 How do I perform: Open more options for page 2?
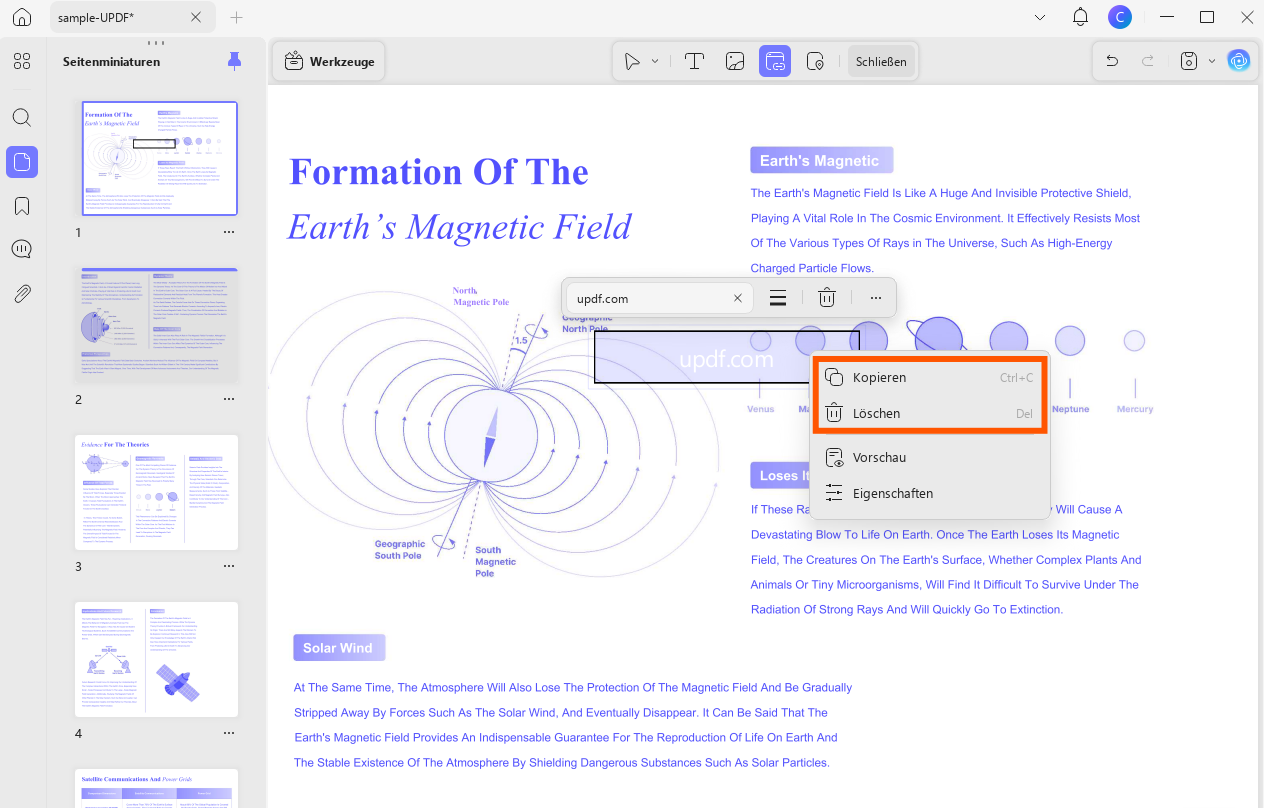[x=229, y=399]
